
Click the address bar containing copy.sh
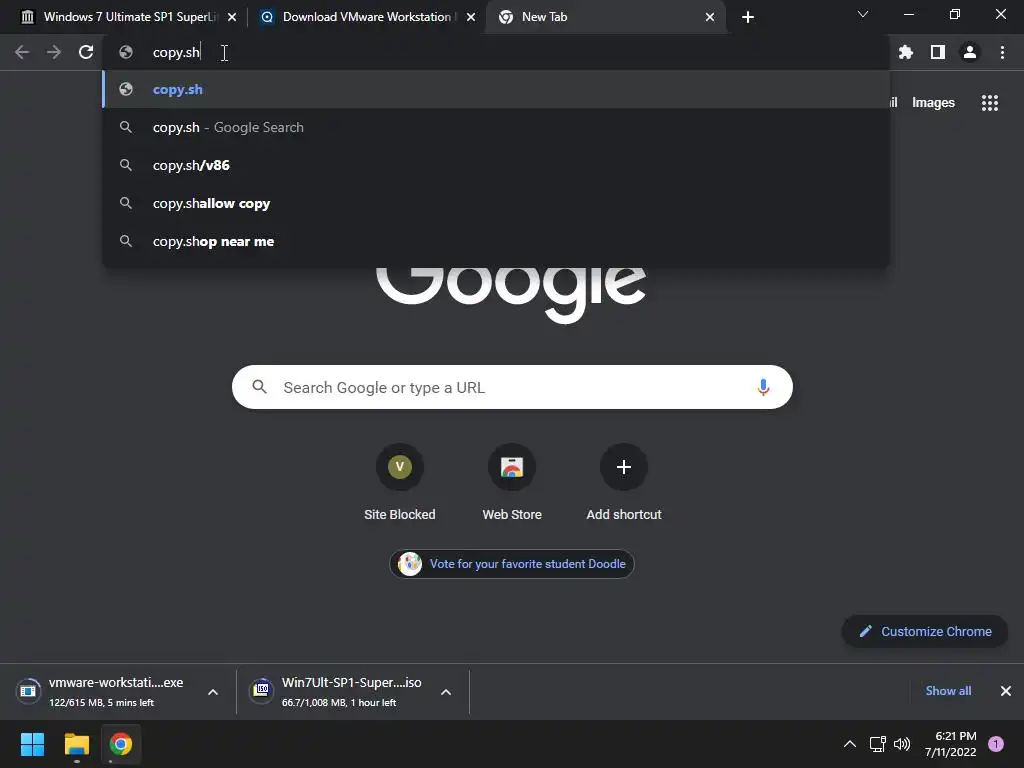[x=496, y=52]
